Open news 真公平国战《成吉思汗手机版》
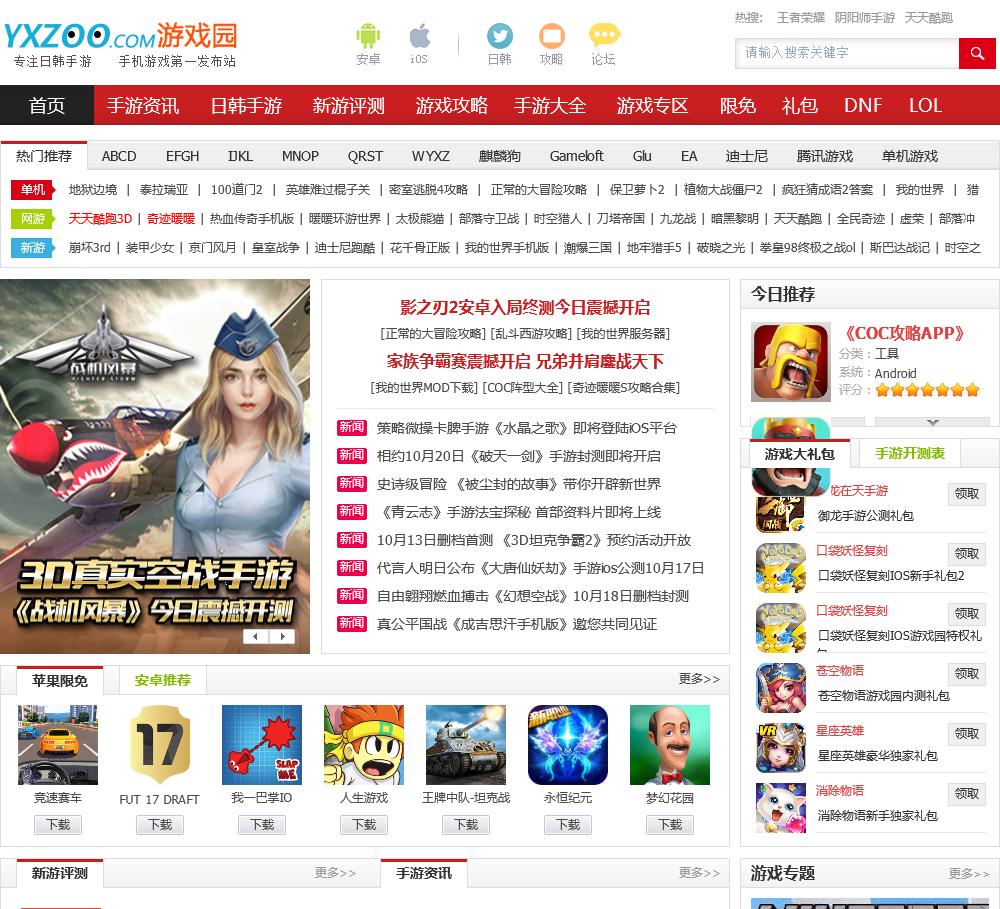 pos(517,624)
